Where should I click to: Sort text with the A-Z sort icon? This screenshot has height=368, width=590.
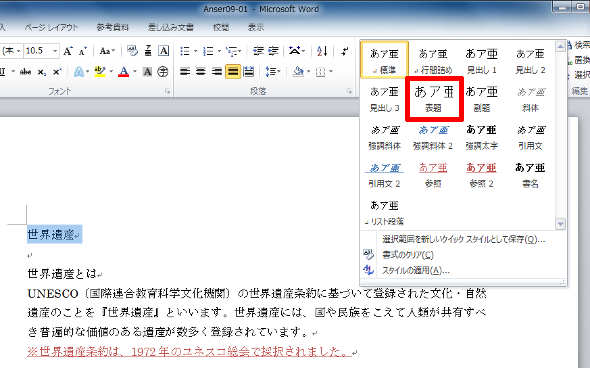322,51
